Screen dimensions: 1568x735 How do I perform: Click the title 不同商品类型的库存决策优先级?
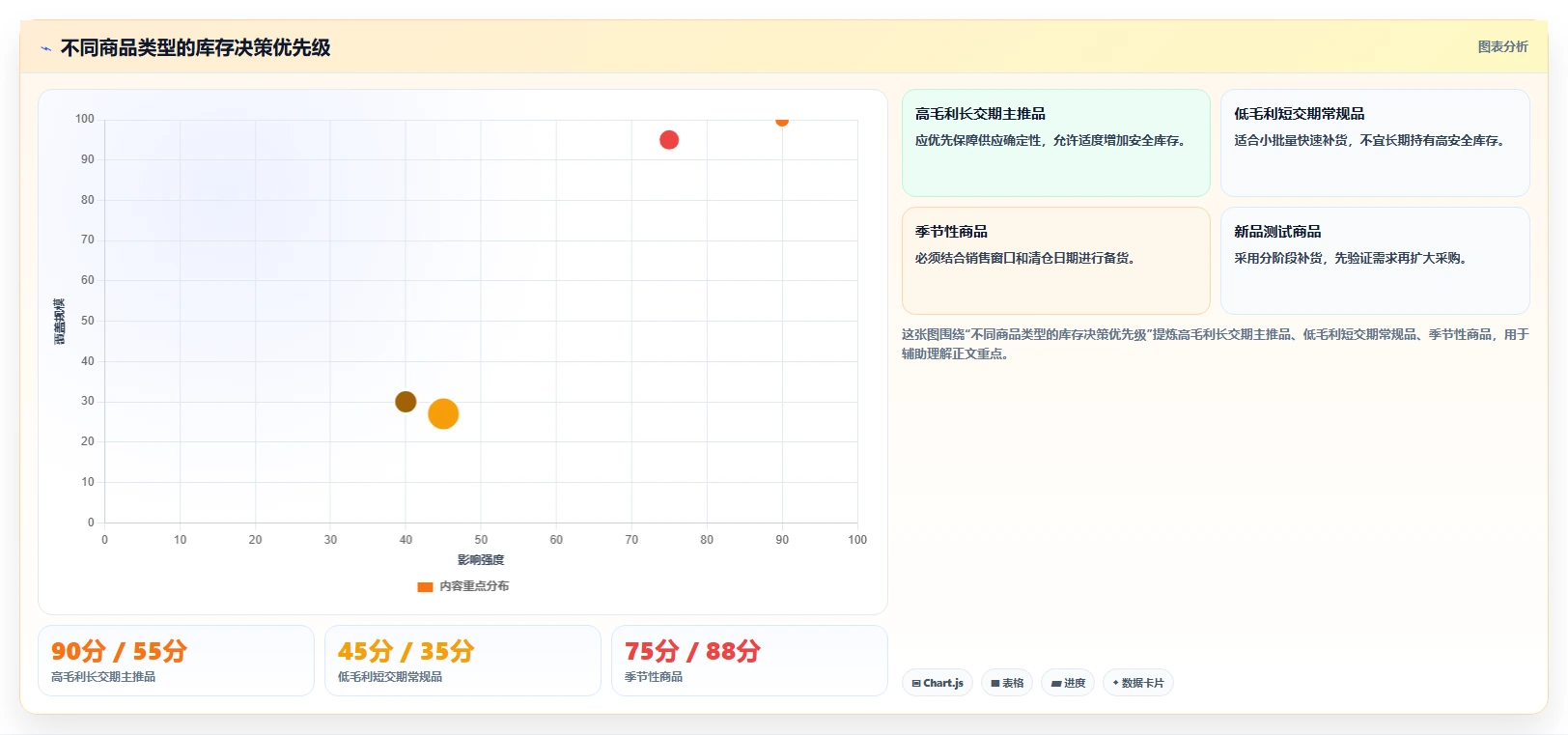pos(195,47)
